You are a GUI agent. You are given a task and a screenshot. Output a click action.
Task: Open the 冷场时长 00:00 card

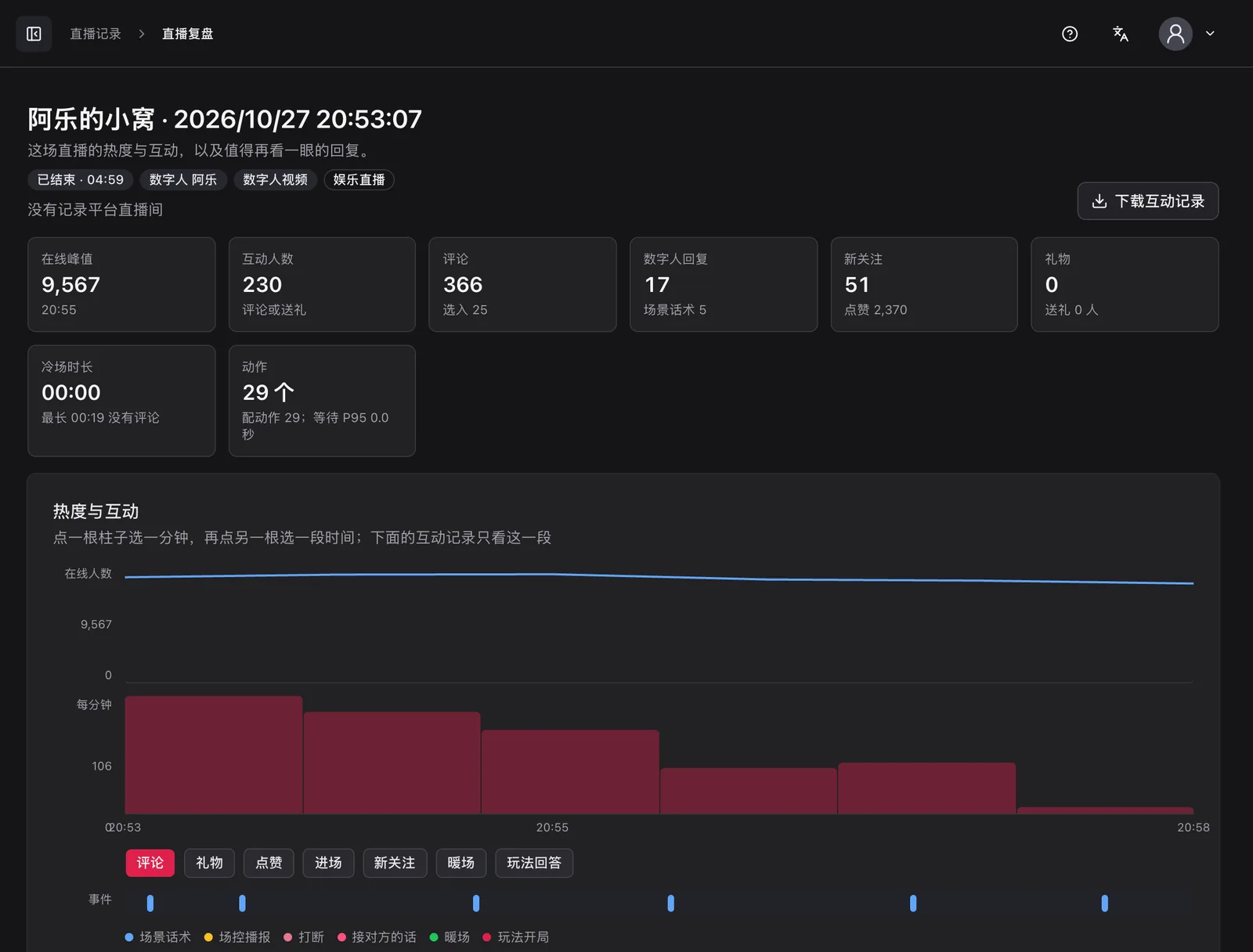(121, 401)
